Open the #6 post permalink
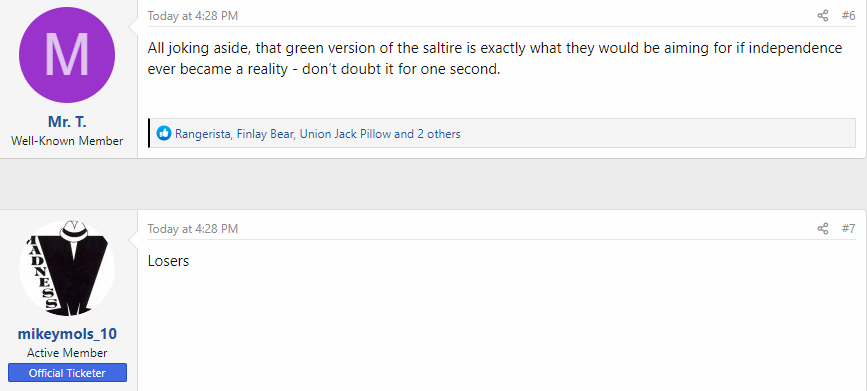867x391 pixels. click(849, 15)
